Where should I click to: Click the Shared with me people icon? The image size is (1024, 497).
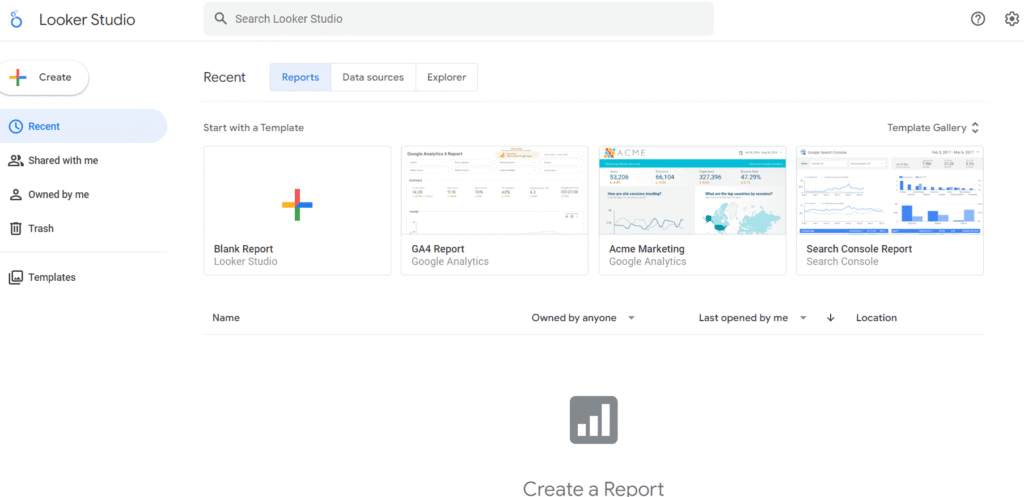pos(16,161)
